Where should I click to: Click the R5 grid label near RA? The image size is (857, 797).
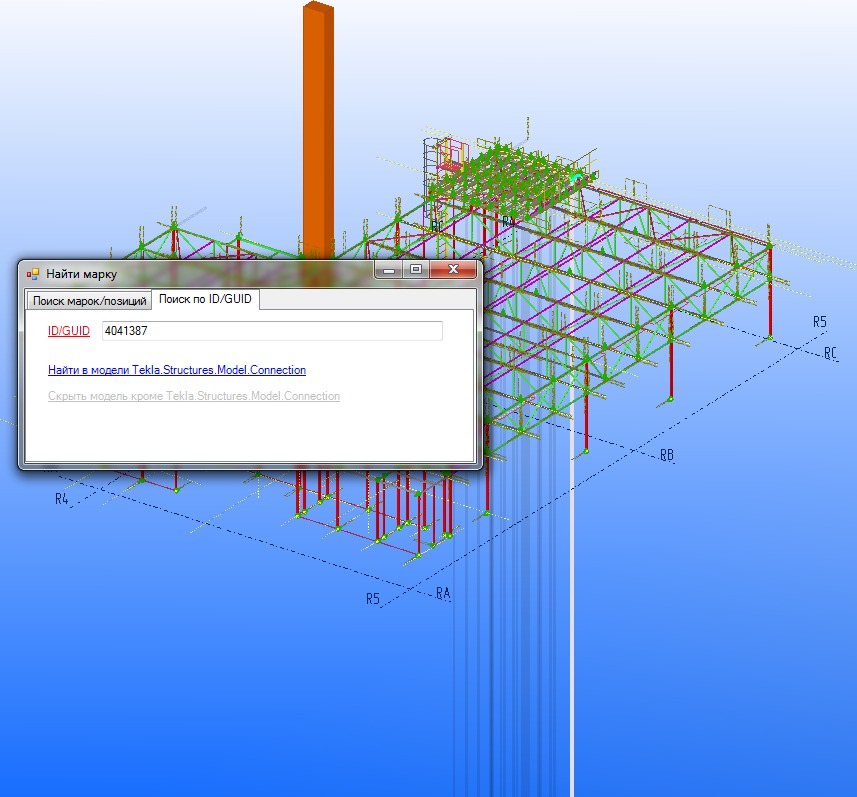373,599
